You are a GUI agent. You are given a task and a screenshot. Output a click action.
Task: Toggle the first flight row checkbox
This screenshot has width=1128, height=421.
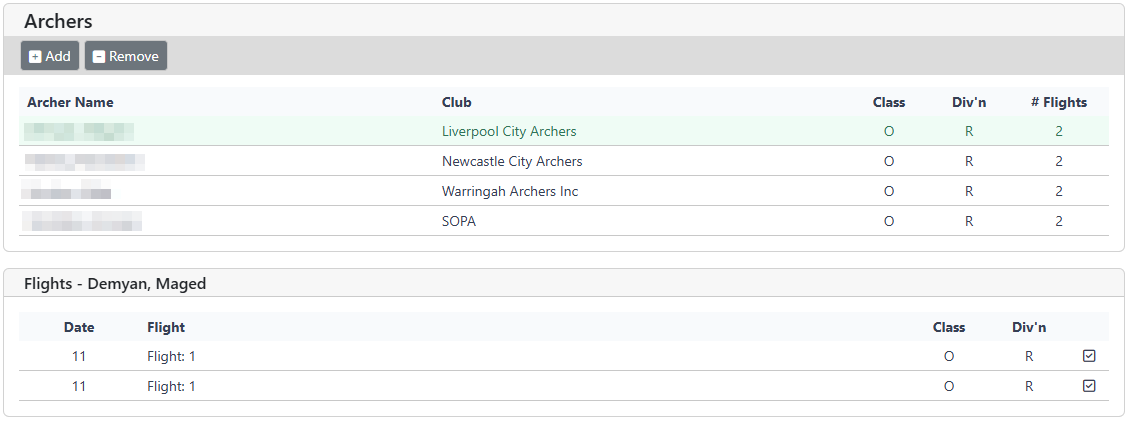click(1089, 356)
